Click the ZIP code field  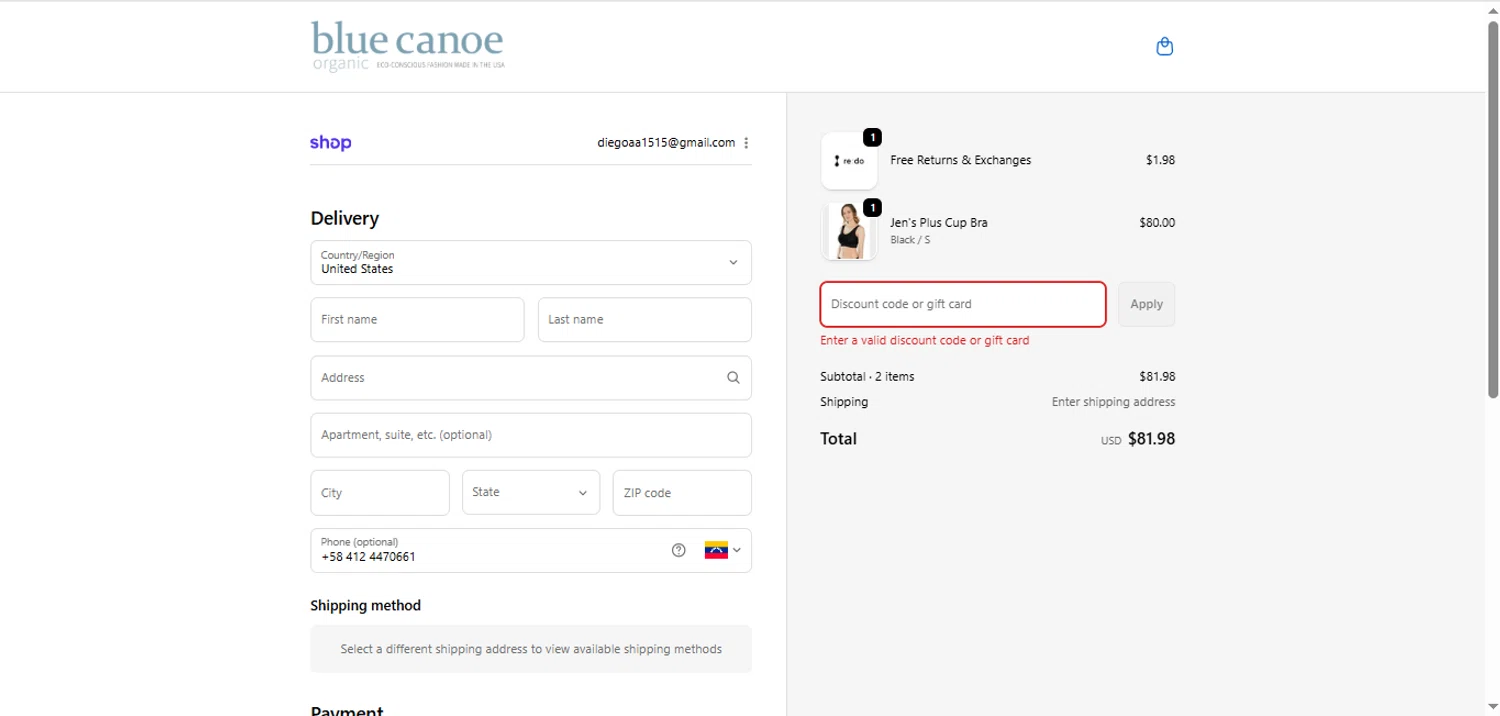(682, 492)
